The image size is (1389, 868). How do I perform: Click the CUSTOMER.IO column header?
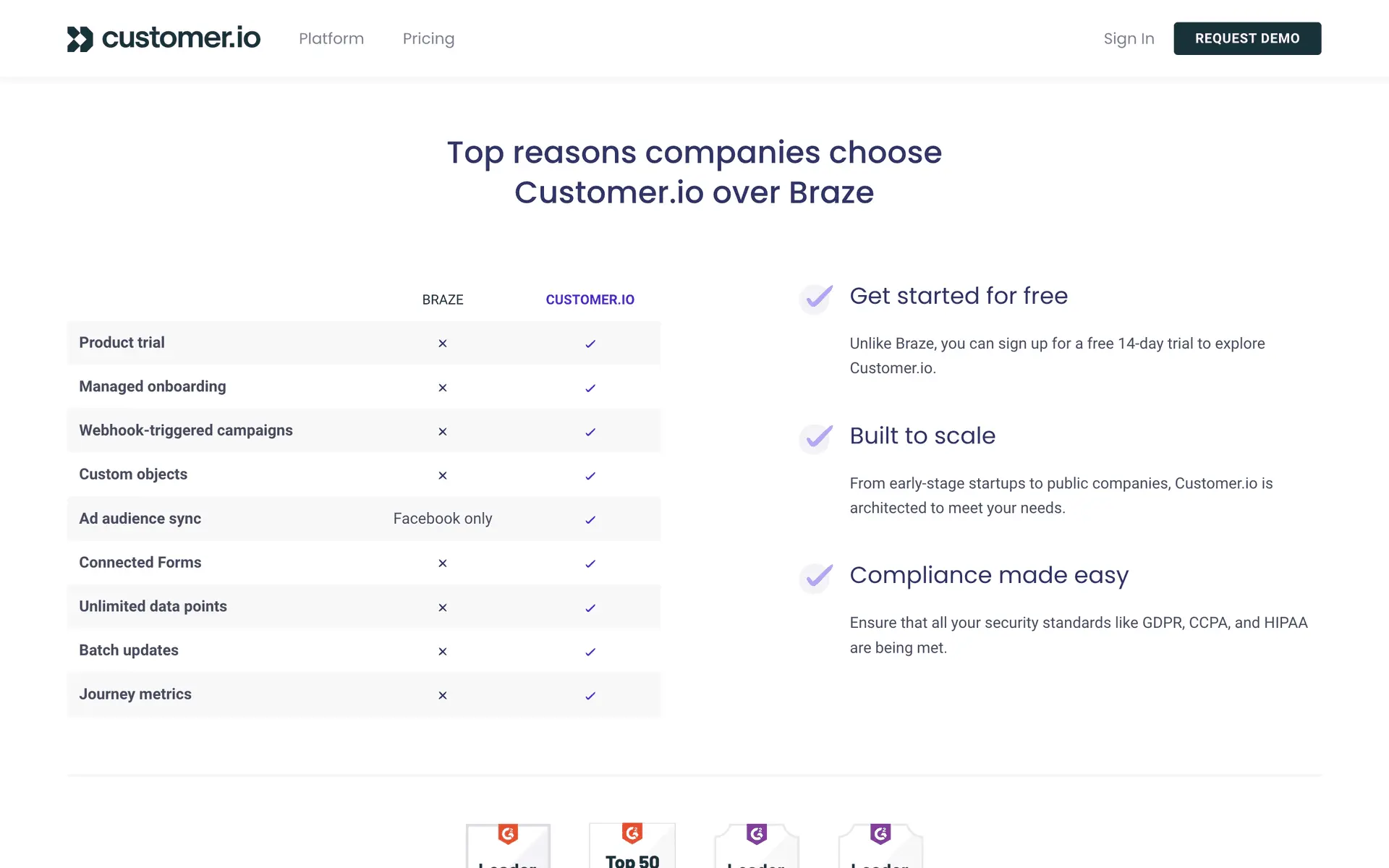click(x=590, y=299)
